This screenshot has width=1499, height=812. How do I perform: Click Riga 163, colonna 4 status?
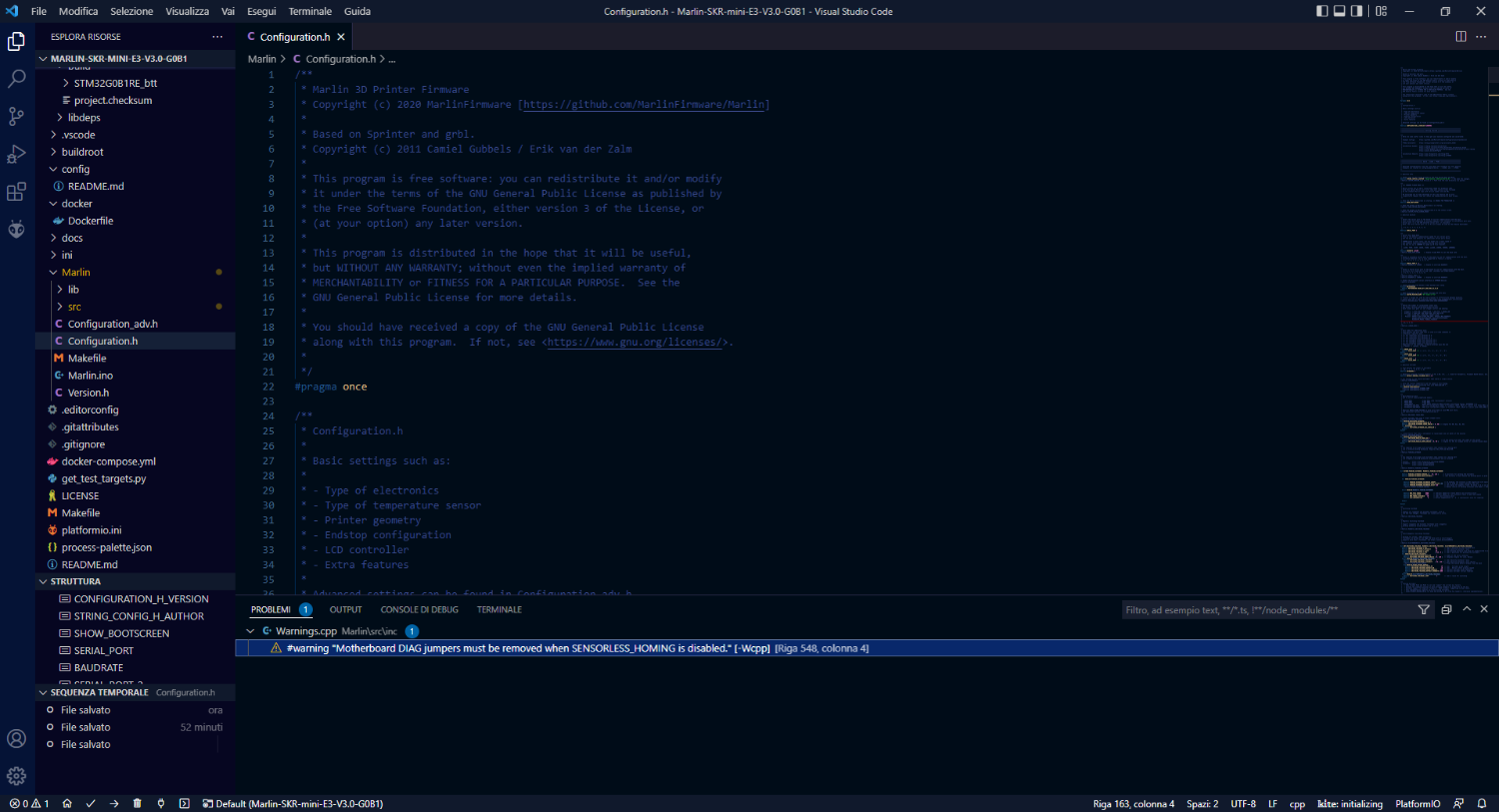click(1133, 804)
